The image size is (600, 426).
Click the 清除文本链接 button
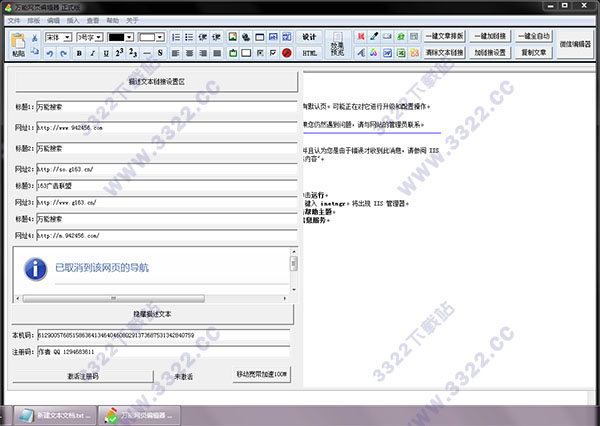point(444,52)
